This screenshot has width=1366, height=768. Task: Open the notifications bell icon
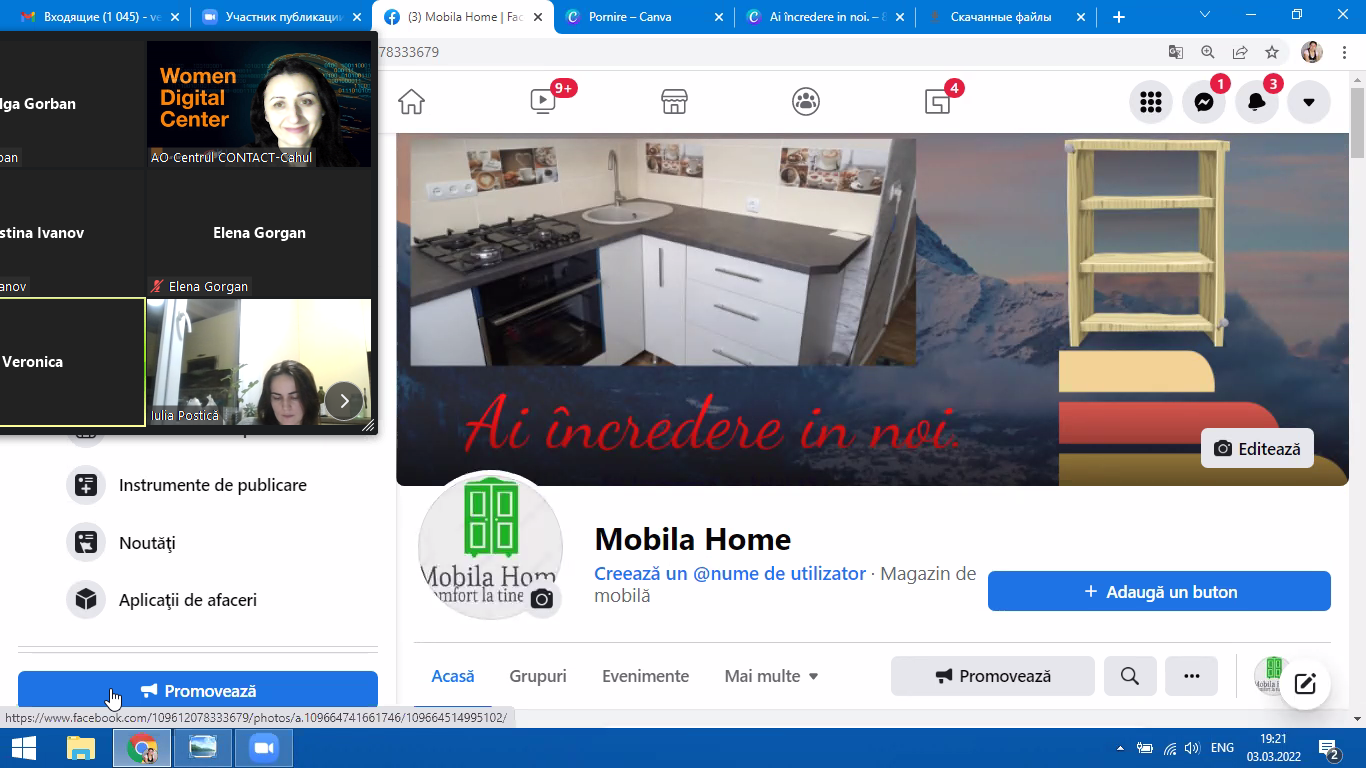point(1256,102)
